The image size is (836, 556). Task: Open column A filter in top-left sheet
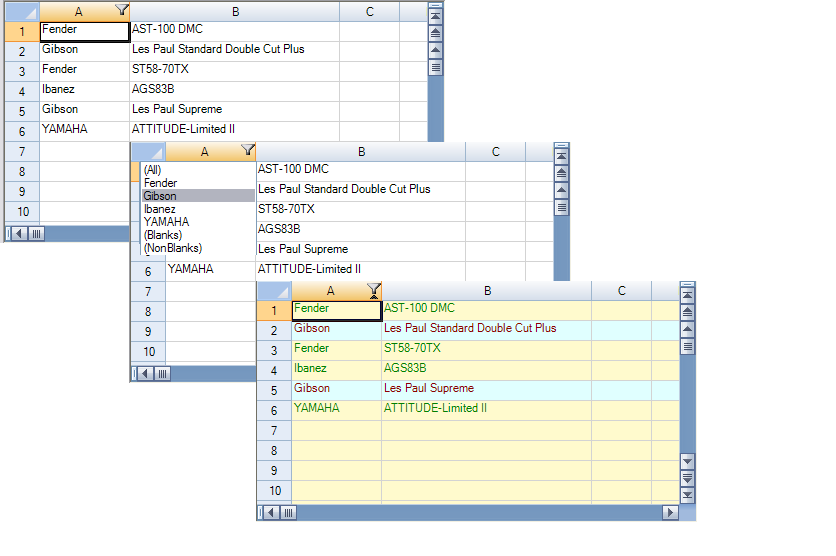pos(122,10)
